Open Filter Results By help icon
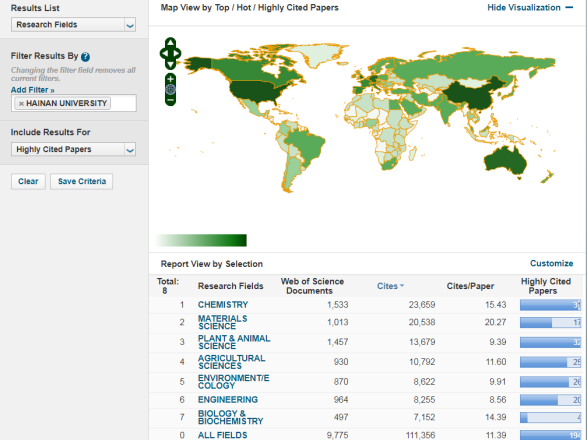 (x=86, y=57)
